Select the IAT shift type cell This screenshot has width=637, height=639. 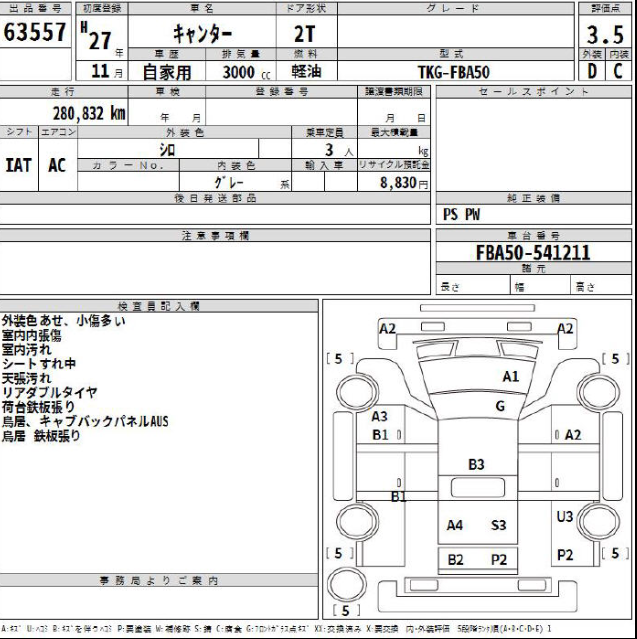click(x=19, y=166)
